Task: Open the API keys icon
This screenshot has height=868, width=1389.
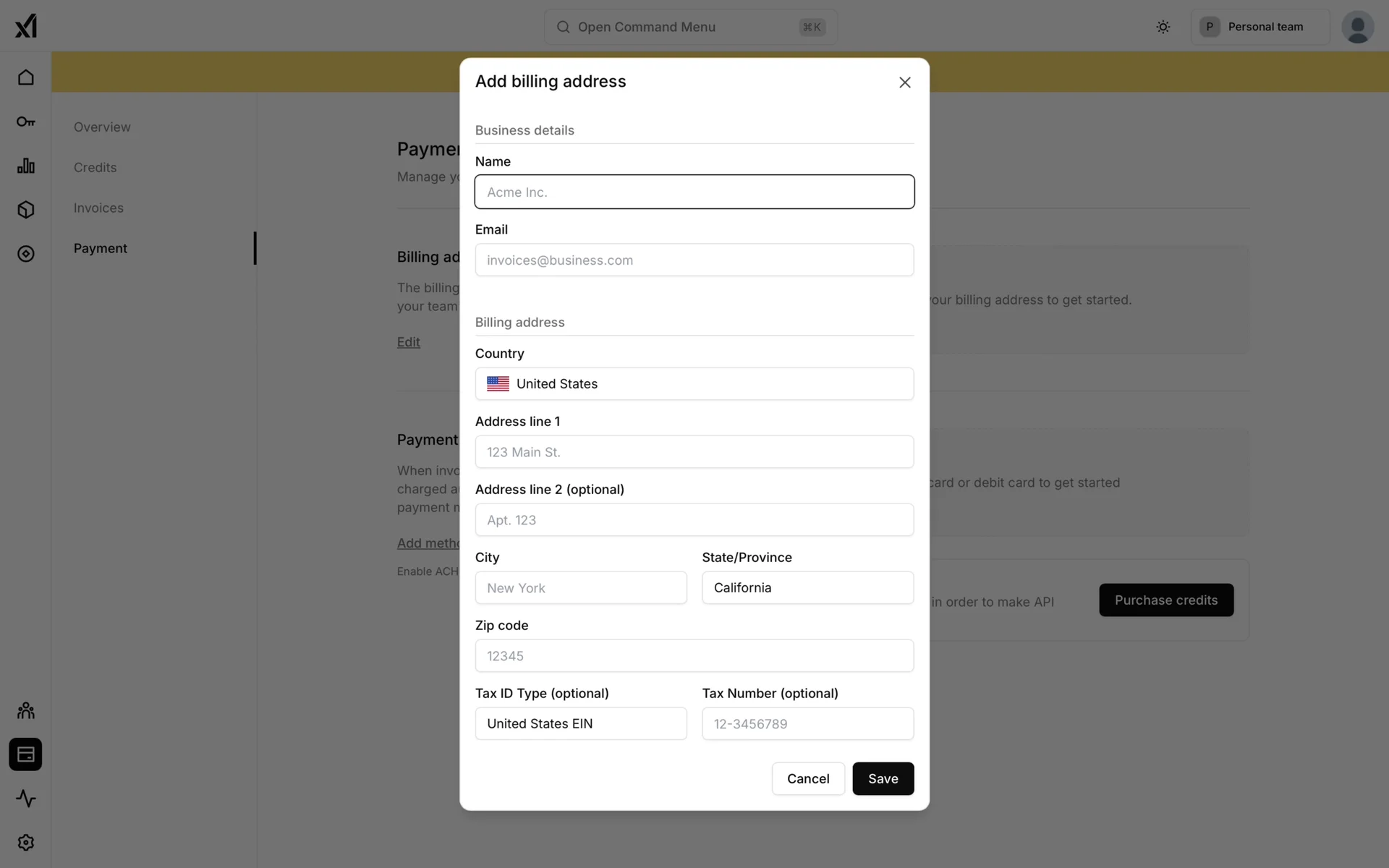Action: point(26,122)
